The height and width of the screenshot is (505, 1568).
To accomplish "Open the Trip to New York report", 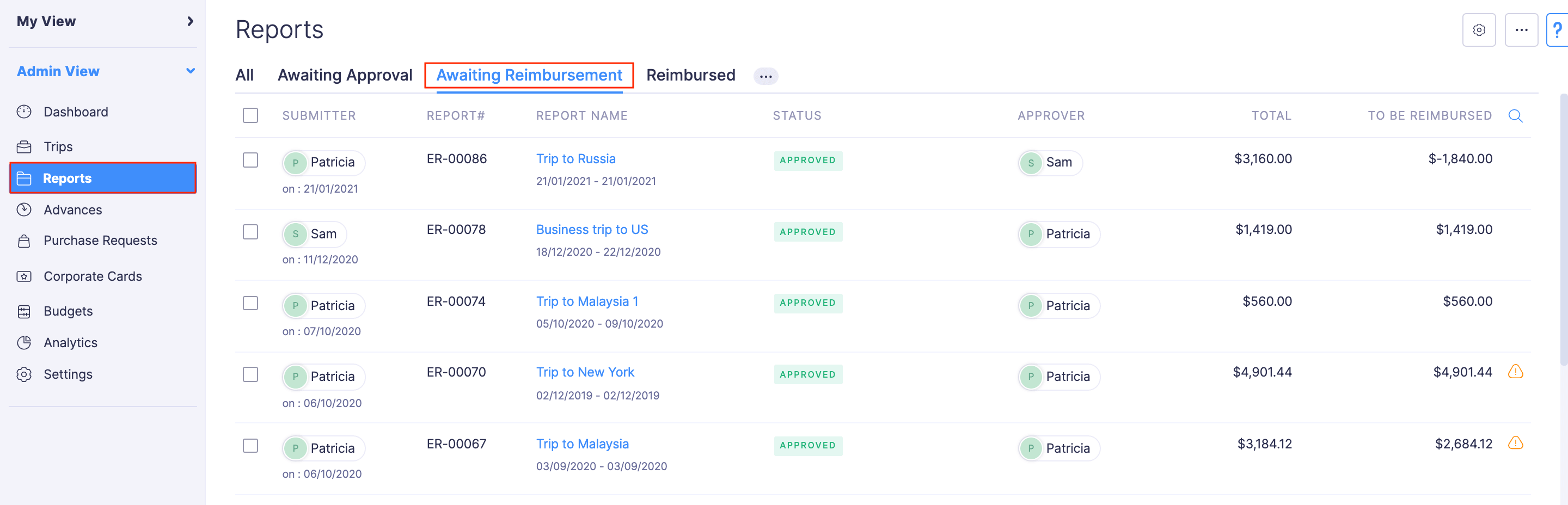I will tap(585, 372).
